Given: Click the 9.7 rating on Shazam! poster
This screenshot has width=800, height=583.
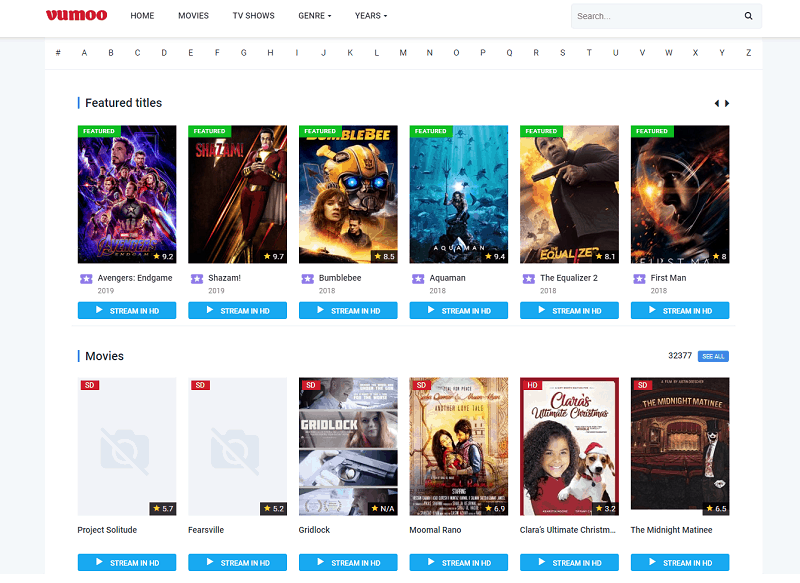Looking at the screenshot, I should coord(274,256).
